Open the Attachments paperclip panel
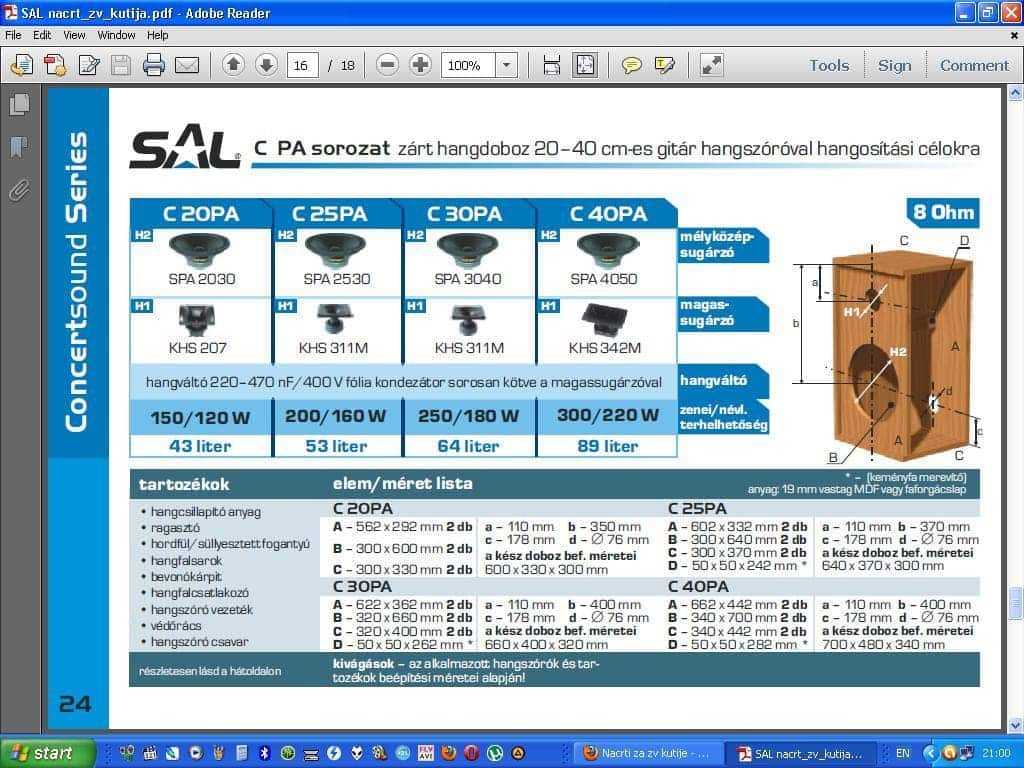 pos(20,190)
